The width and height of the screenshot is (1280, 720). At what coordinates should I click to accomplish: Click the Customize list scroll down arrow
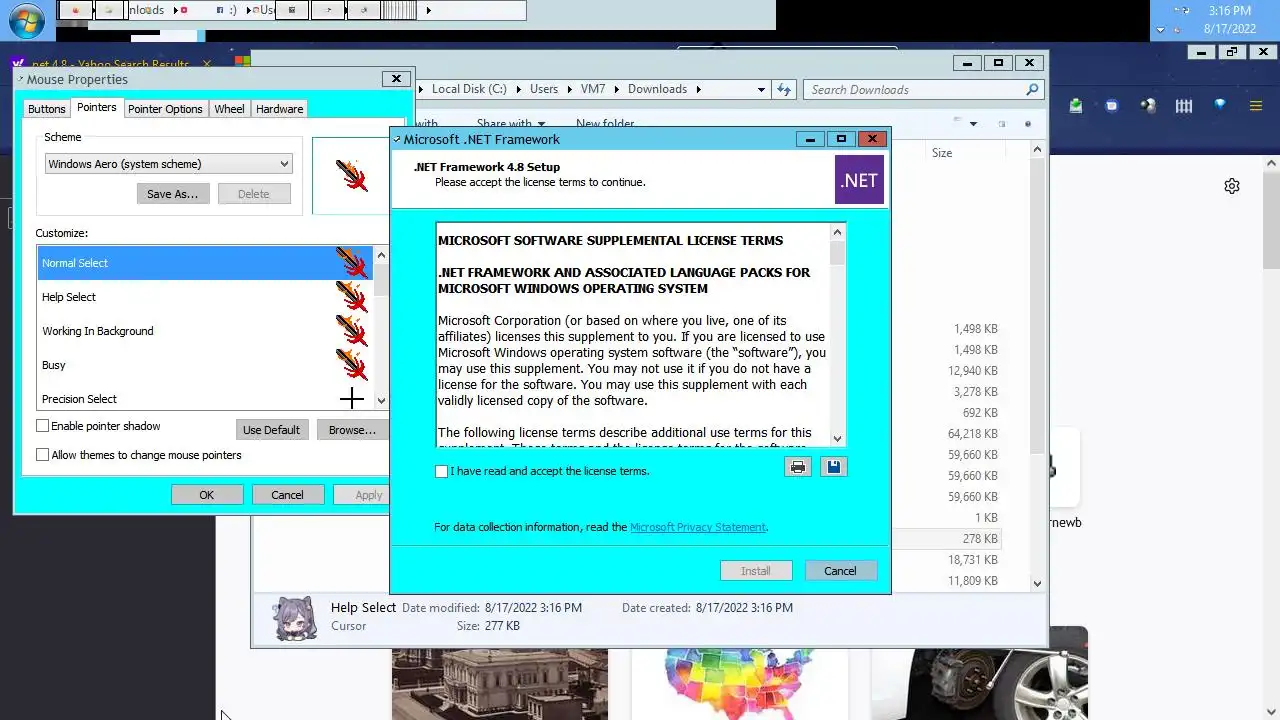(x=381, y=401)
